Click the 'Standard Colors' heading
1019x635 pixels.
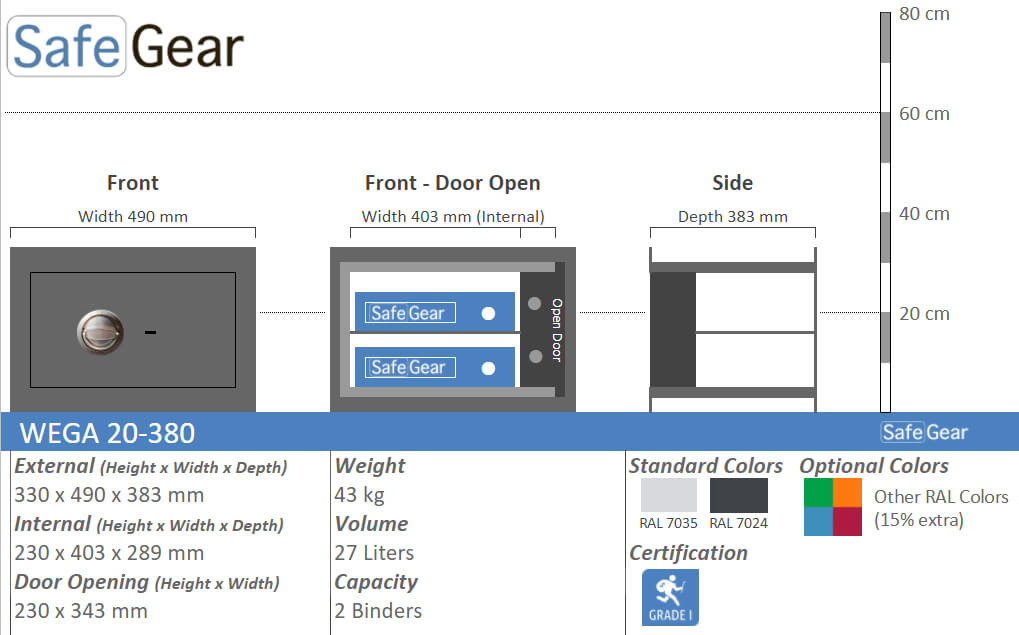click(x=706, y=466)
